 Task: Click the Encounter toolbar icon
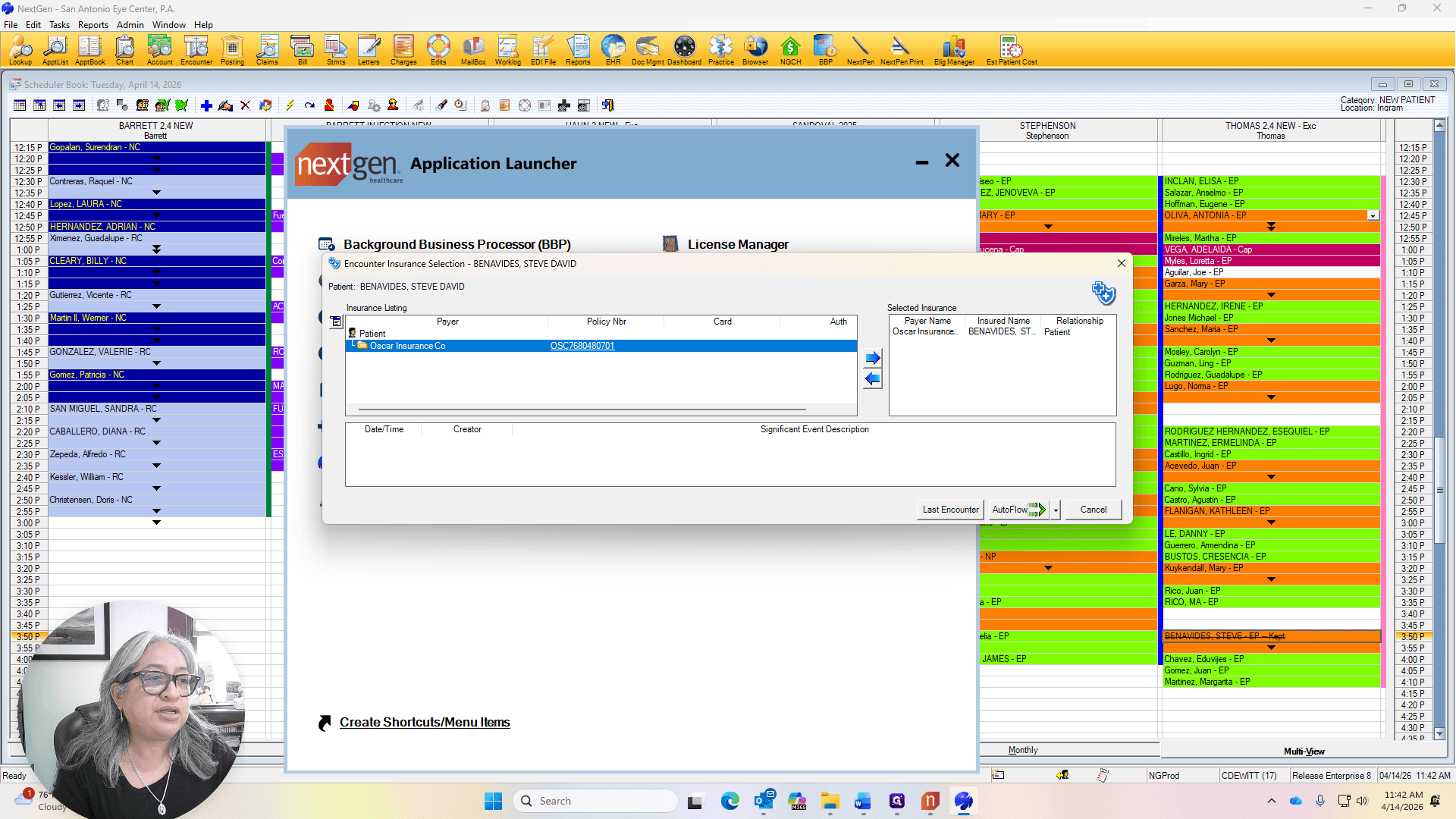(196, 50)
